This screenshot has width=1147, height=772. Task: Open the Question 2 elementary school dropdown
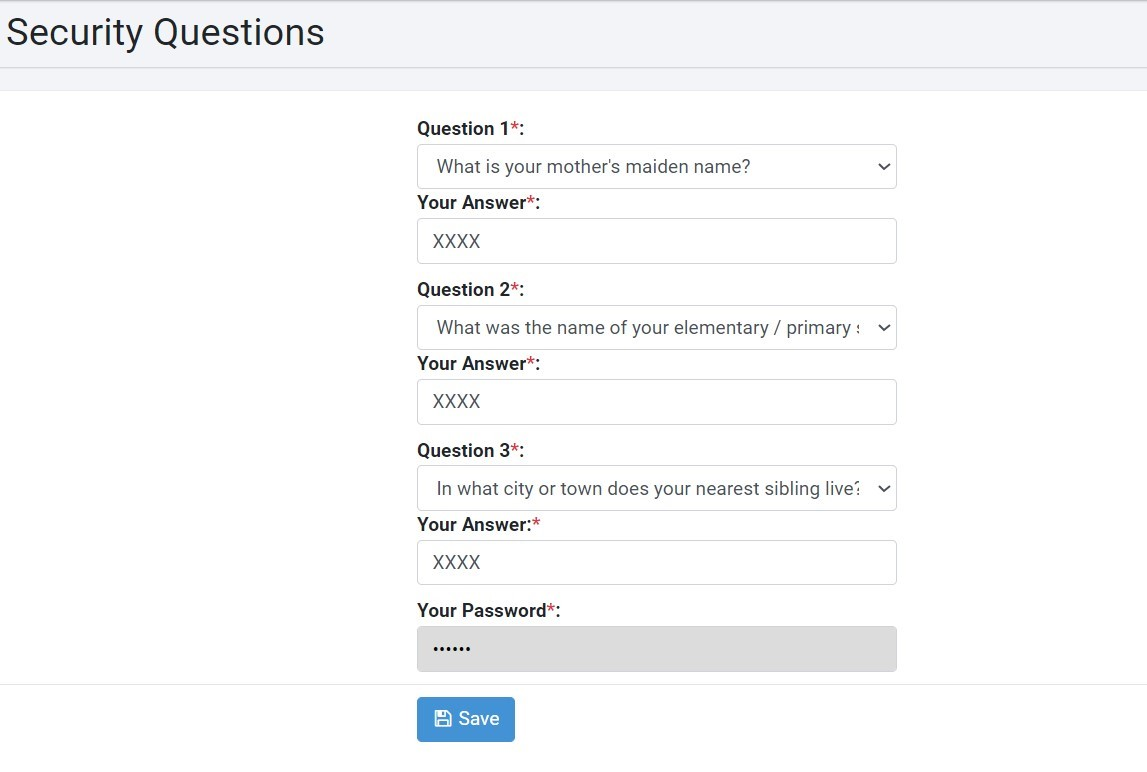pos(657,327)
